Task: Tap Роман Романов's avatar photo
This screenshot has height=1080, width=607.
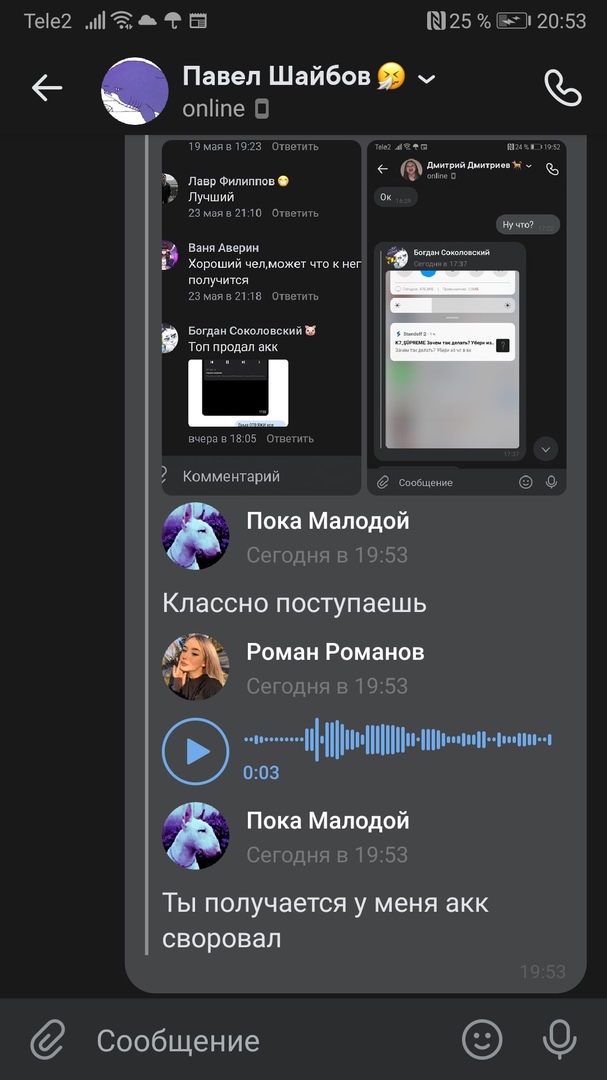Action: pyautogui.click(x=196, y=667)
